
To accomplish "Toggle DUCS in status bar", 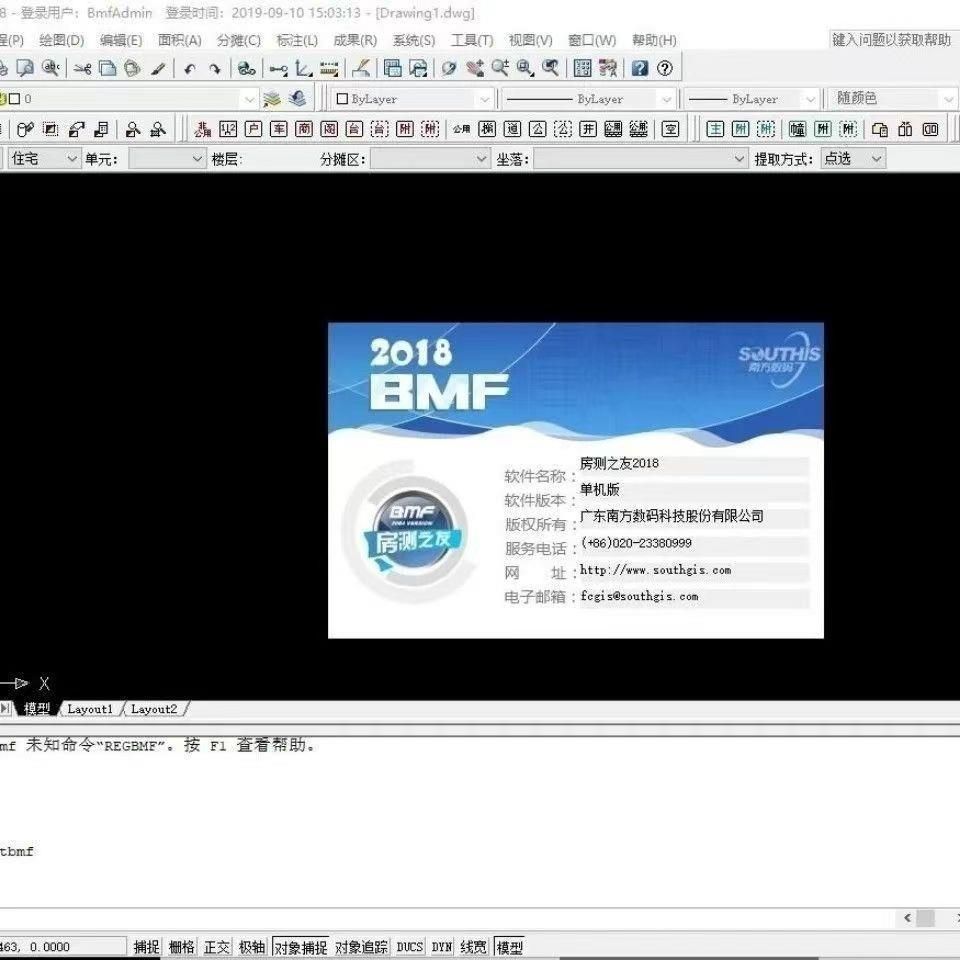I will pyautogui.click(x=410, y=947).
